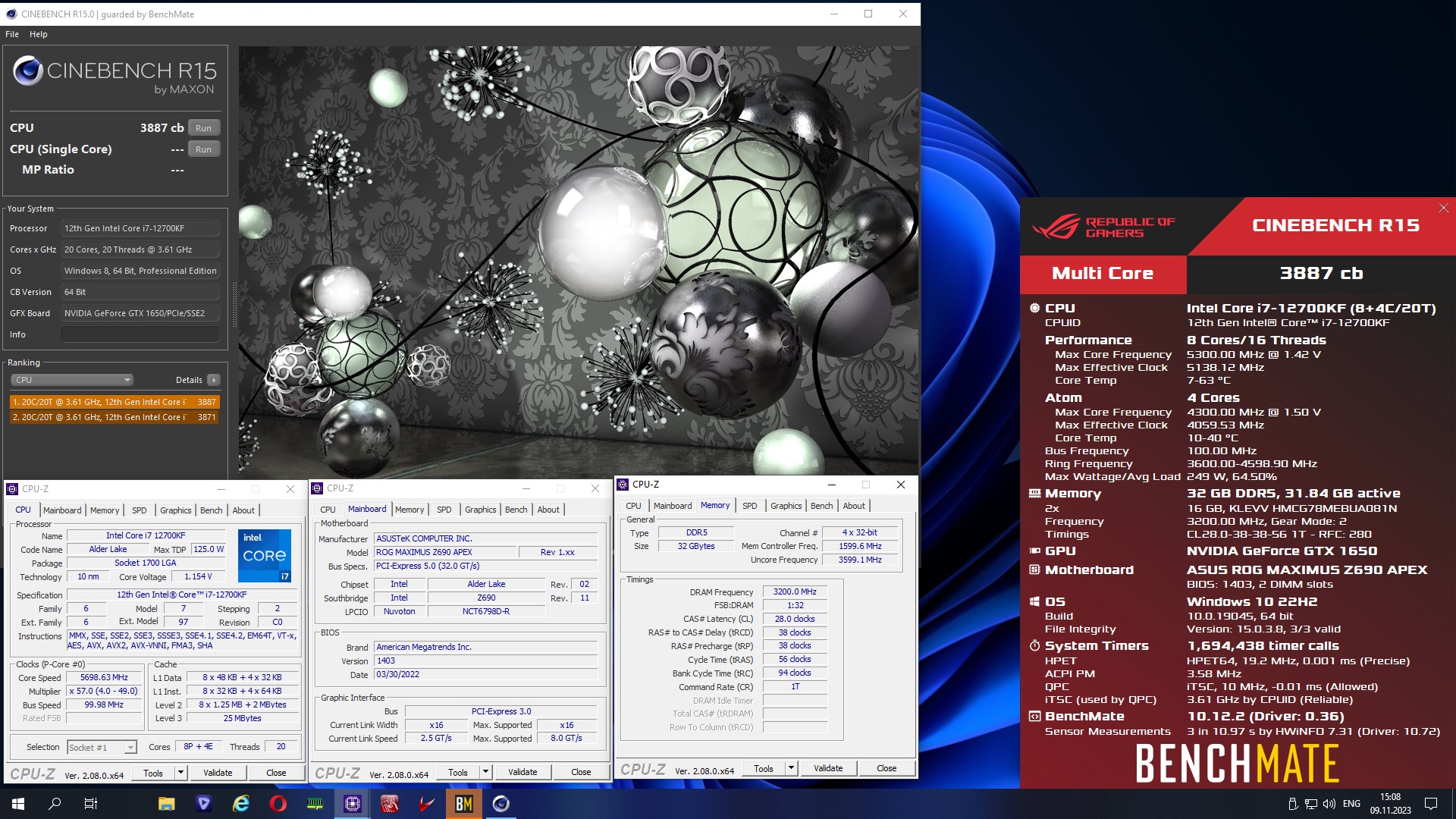Open the Help menu in Cinebench

click(x=39, y=34)
